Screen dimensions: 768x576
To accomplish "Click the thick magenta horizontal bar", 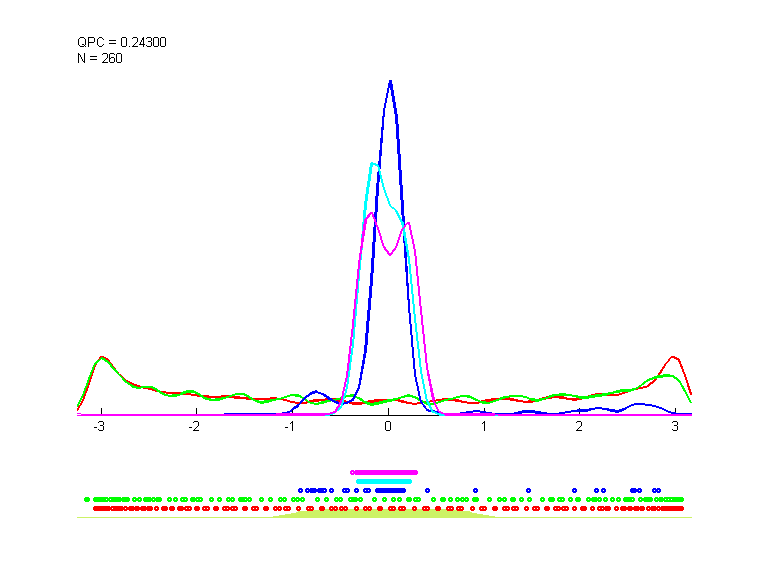I will point(384,472).
